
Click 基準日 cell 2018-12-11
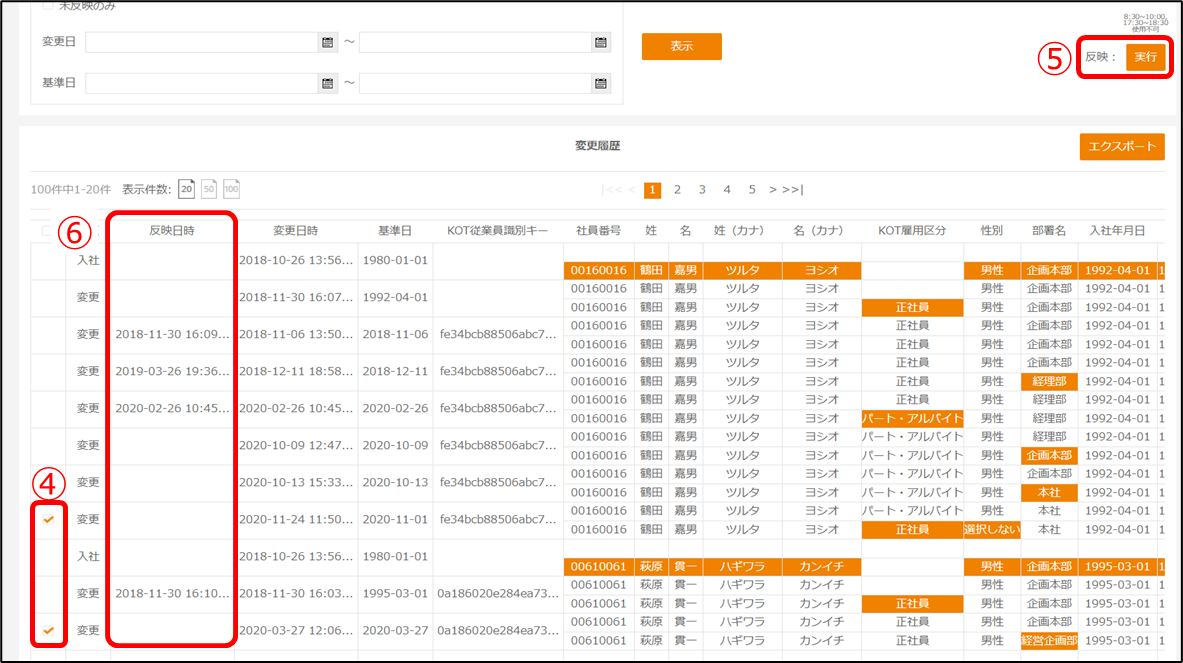[395, 371]
